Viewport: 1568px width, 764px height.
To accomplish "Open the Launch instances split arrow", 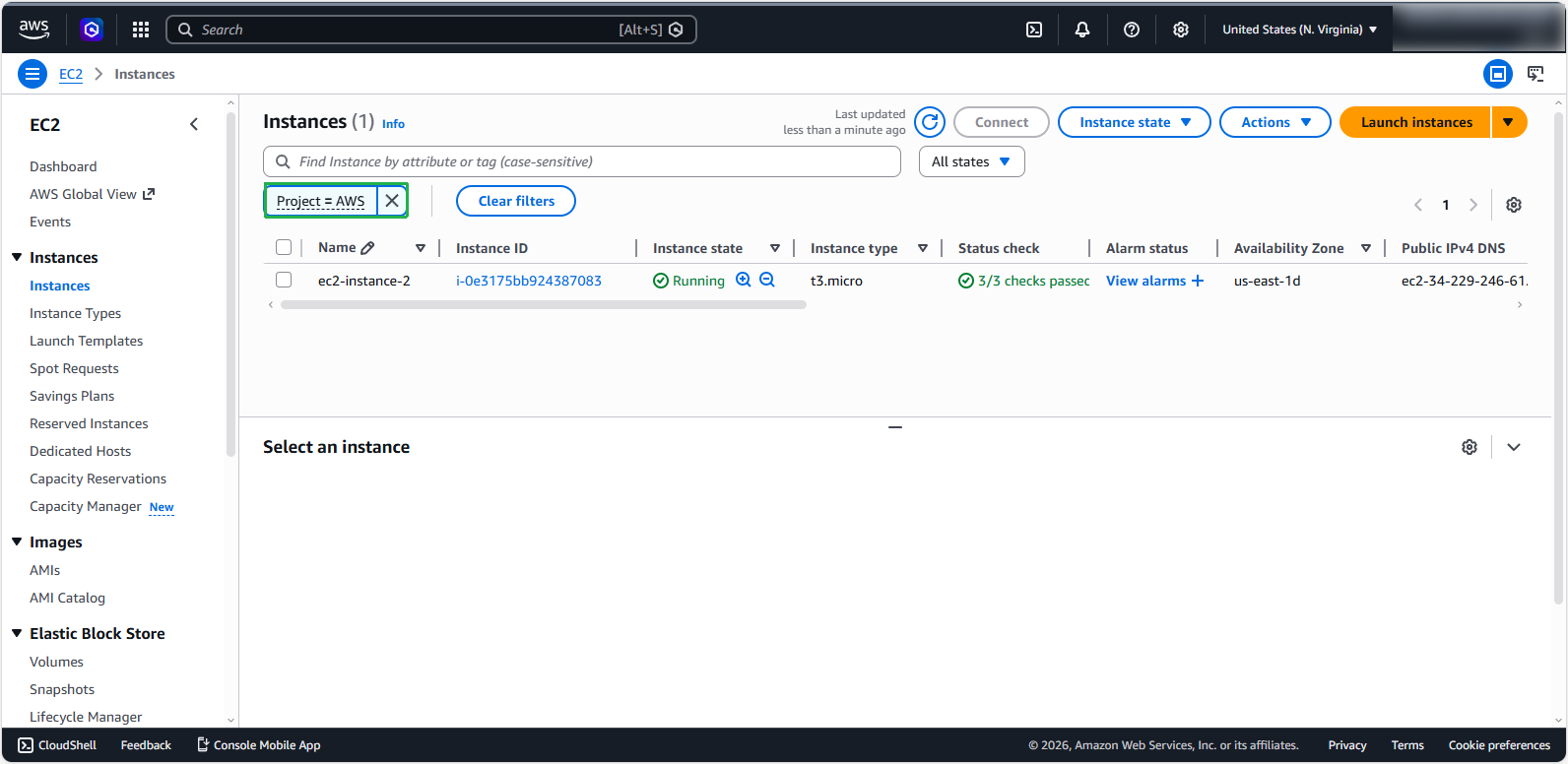I will (x=1509, y=122).
